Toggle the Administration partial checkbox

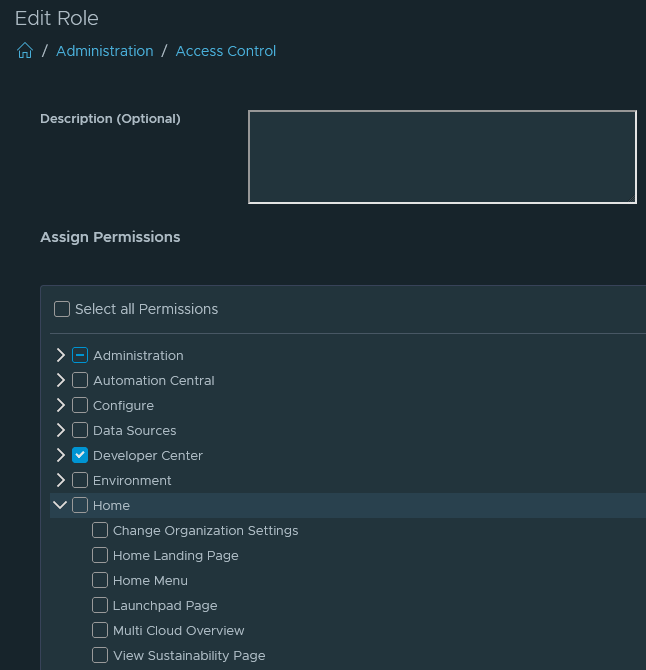(x=80, y=355)
